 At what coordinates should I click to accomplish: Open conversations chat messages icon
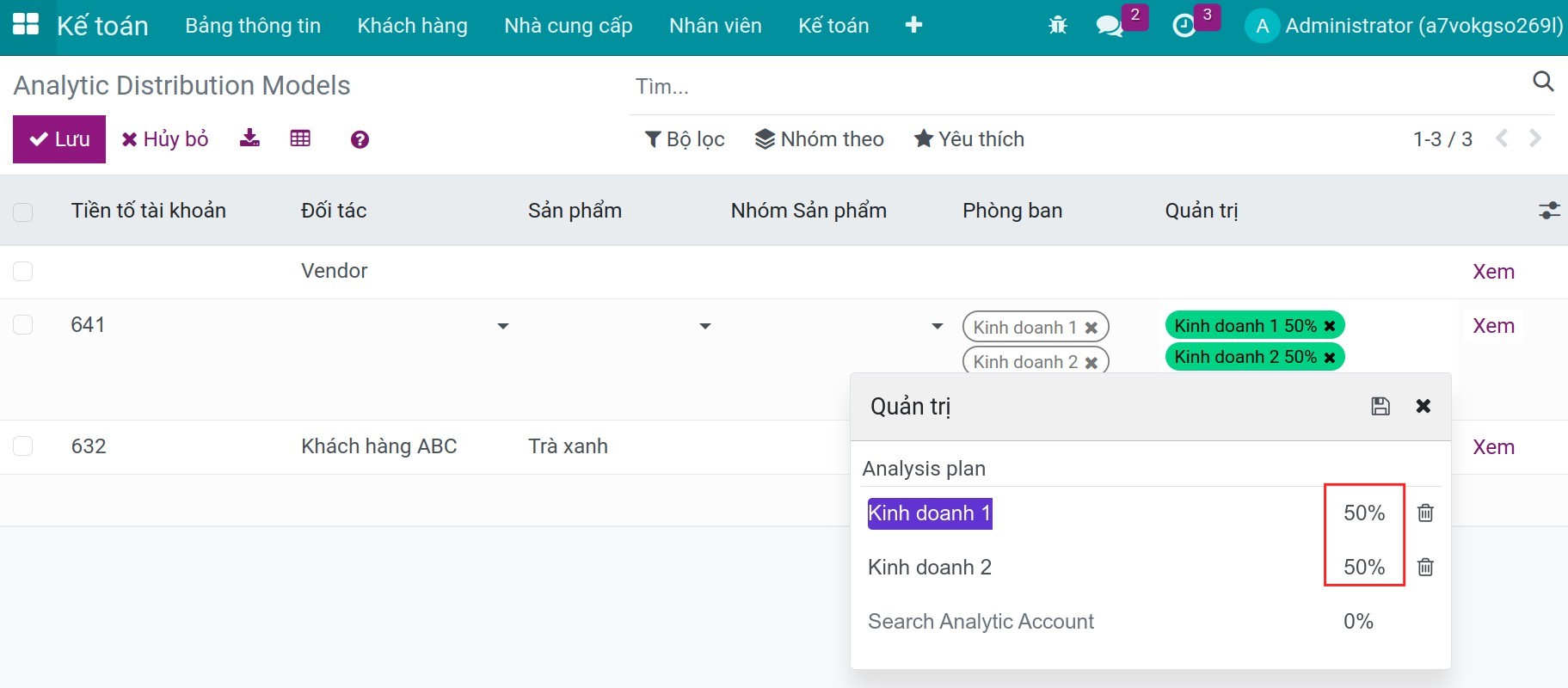(1110, 26)
